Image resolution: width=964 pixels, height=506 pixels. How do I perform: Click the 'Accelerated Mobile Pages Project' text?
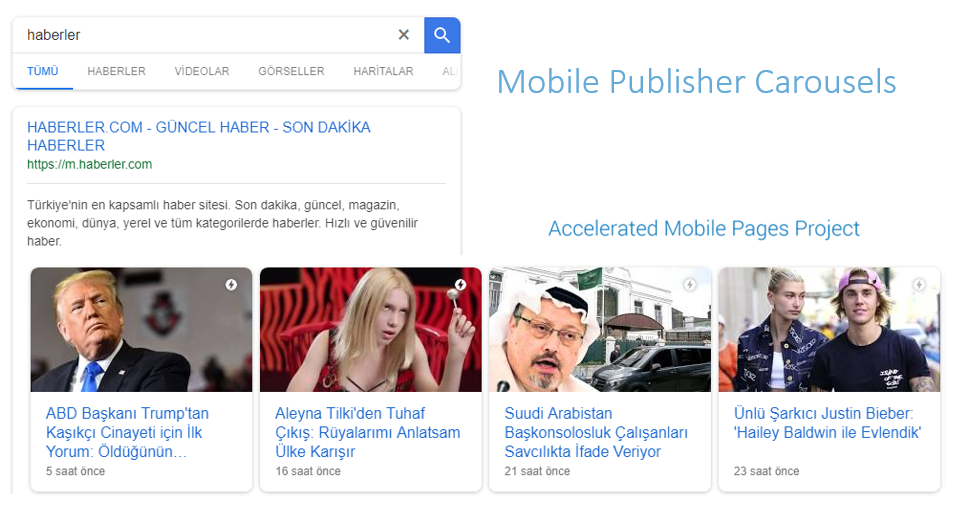pyautogui.click(x=704, y=229)
